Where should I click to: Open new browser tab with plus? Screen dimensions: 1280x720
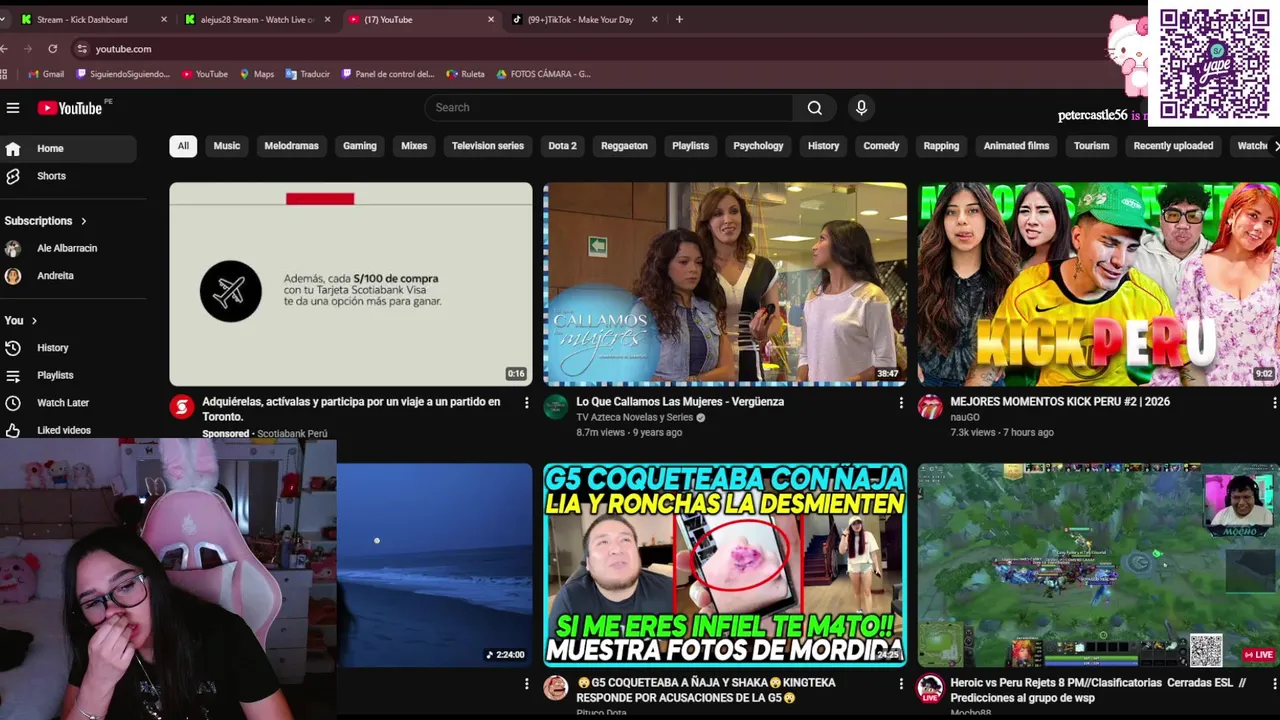click(679, 19)
